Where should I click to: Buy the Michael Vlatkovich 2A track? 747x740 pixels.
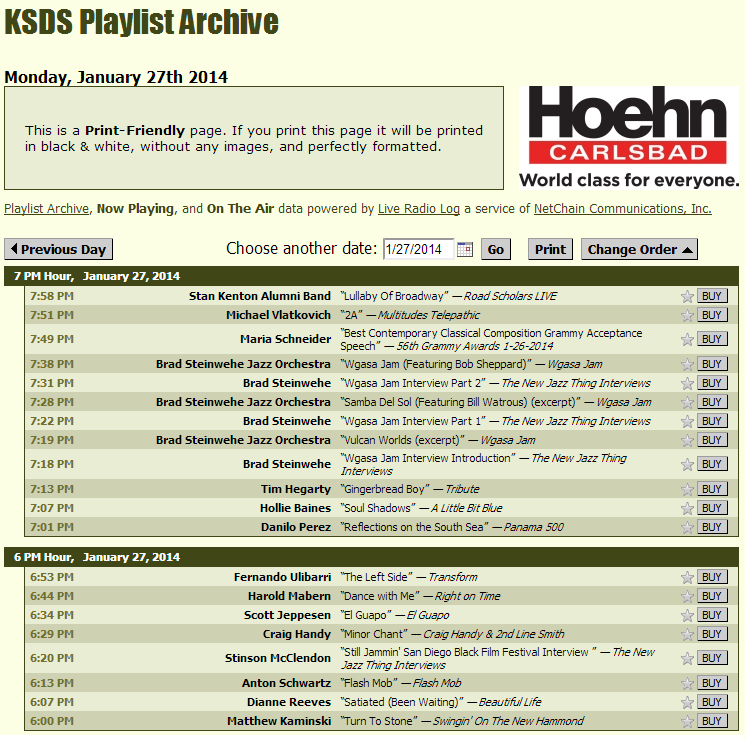coord(714,315)
